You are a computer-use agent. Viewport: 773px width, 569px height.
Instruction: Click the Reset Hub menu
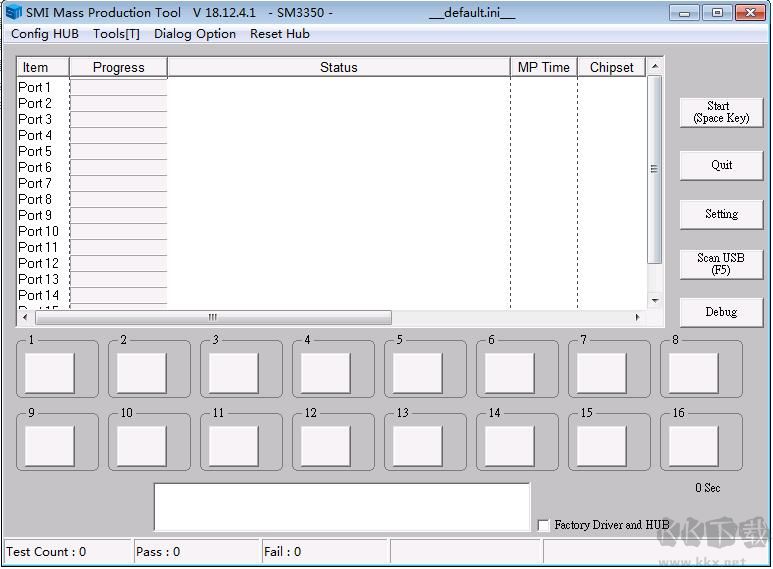[280, 34]
